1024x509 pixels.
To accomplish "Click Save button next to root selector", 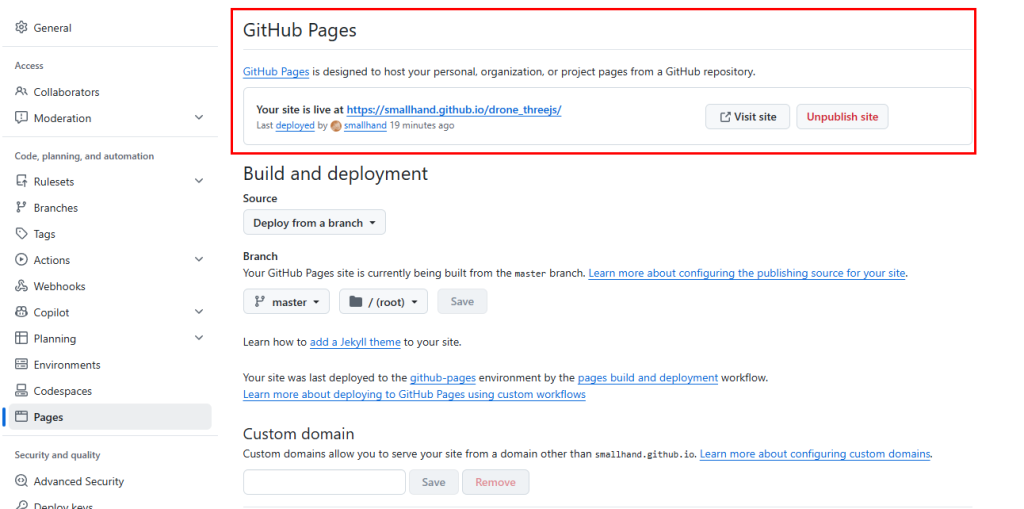I will coord(462,302).
